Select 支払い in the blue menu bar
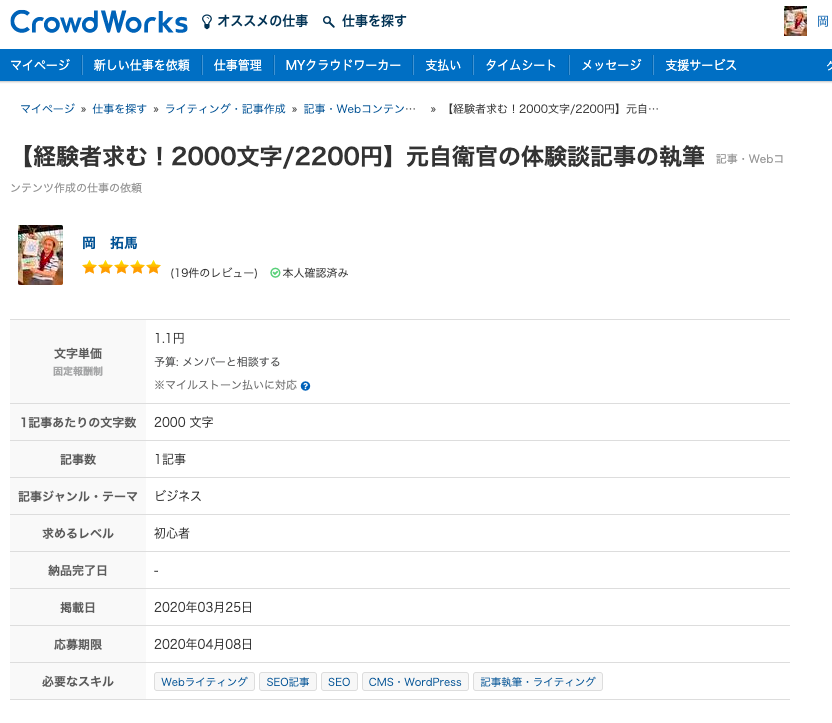The image size is (832, 723). [443, 63]
